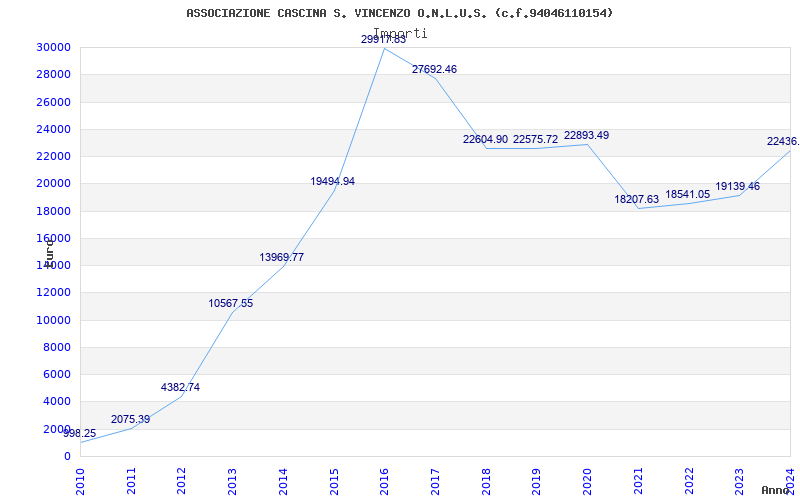The width and height of the screenshot is (800, 500).
Task: Click y-axis value 6000
Action: (x=56, y=374)
